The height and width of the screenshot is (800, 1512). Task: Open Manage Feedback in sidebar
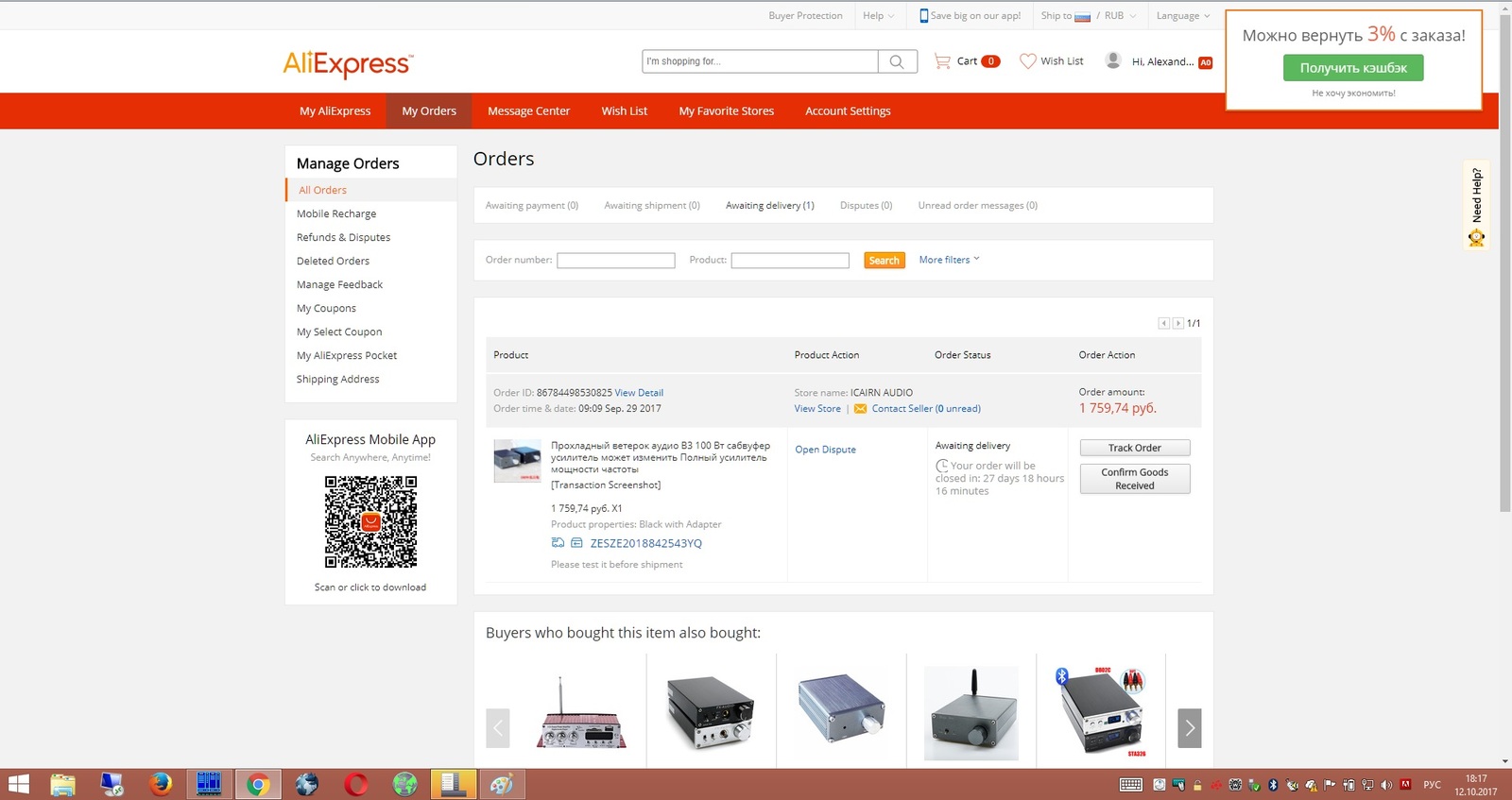tap(339, 285)
